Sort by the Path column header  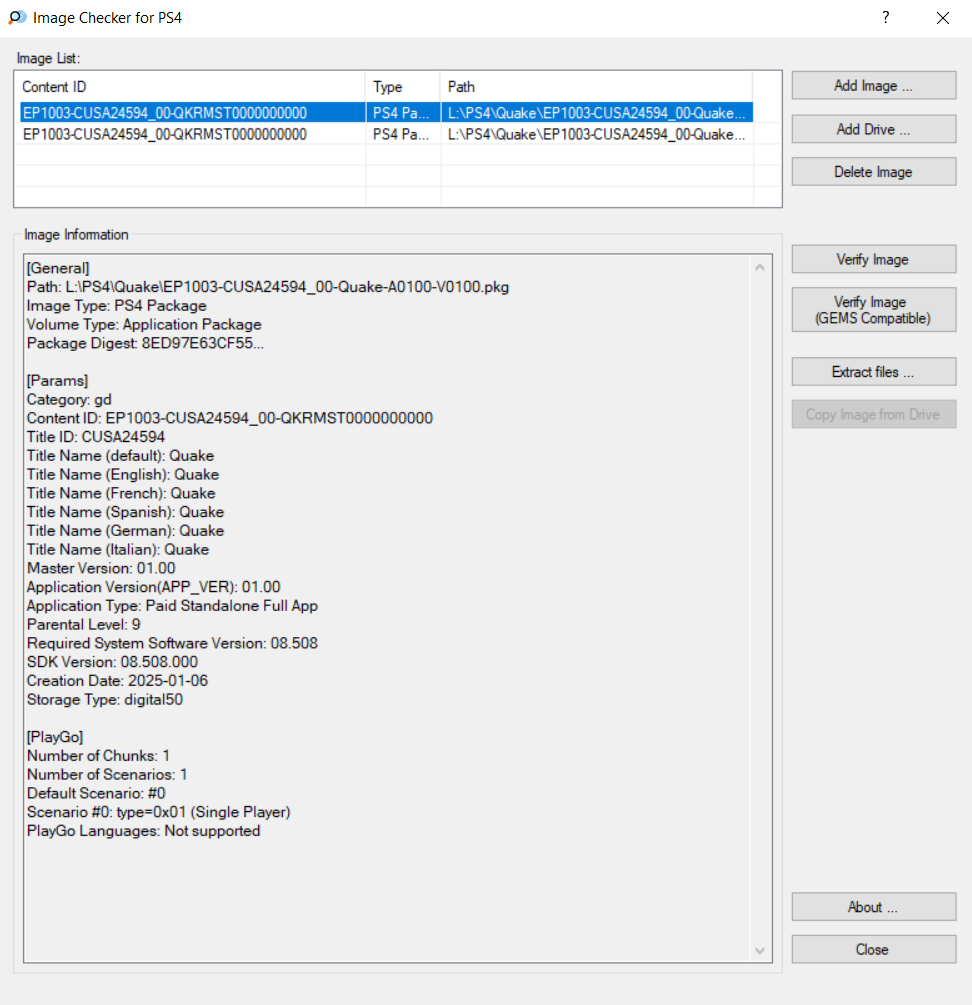point(597,87)
